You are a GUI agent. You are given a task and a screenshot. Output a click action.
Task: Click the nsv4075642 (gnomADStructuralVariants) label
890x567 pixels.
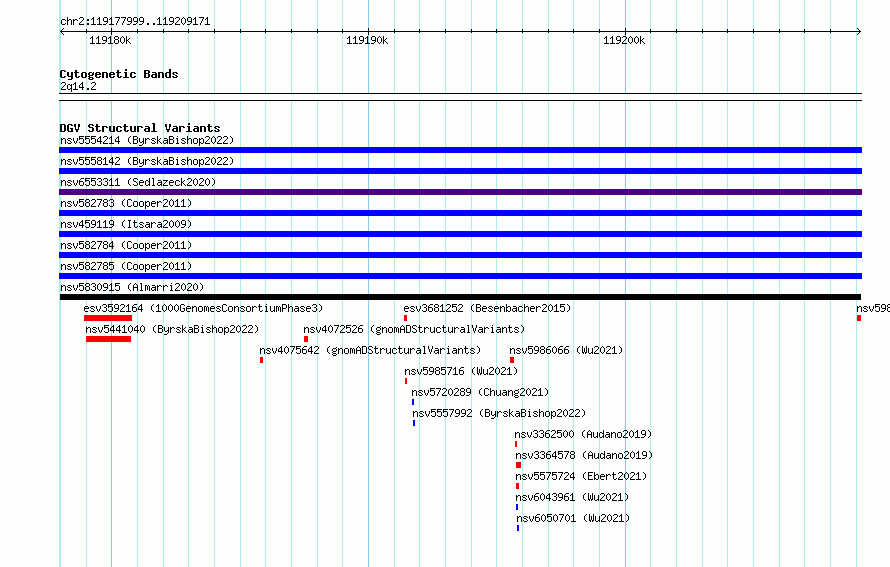370,350
